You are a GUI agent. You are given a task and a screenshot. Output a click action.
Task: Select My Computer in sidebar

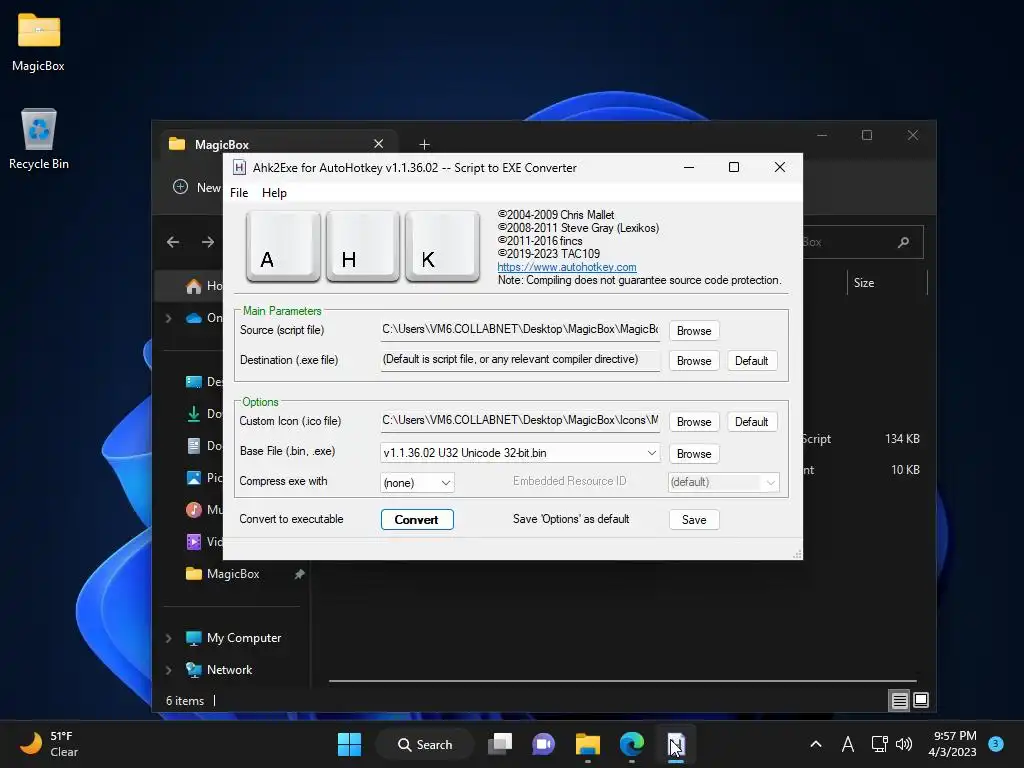233,638
